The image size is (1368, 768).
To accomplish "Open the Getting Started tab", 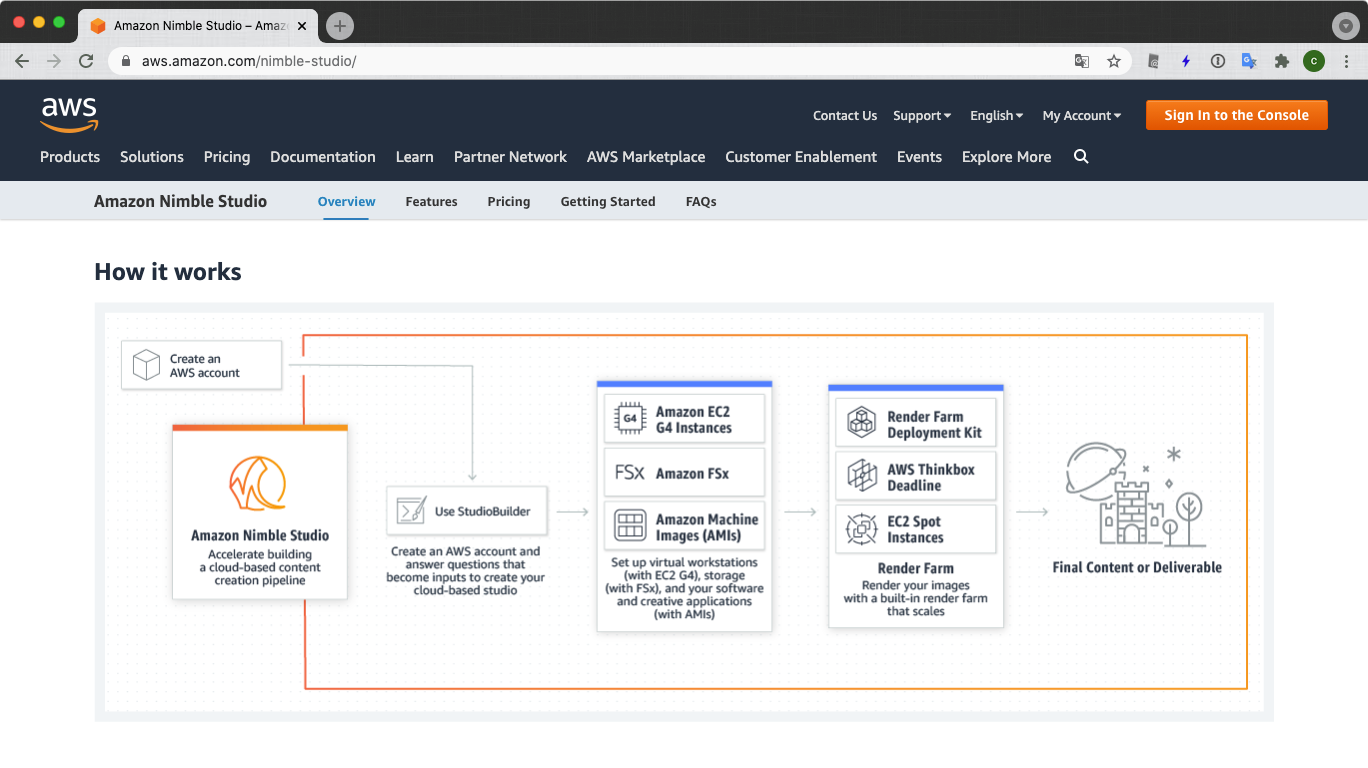I will point(607,201).
